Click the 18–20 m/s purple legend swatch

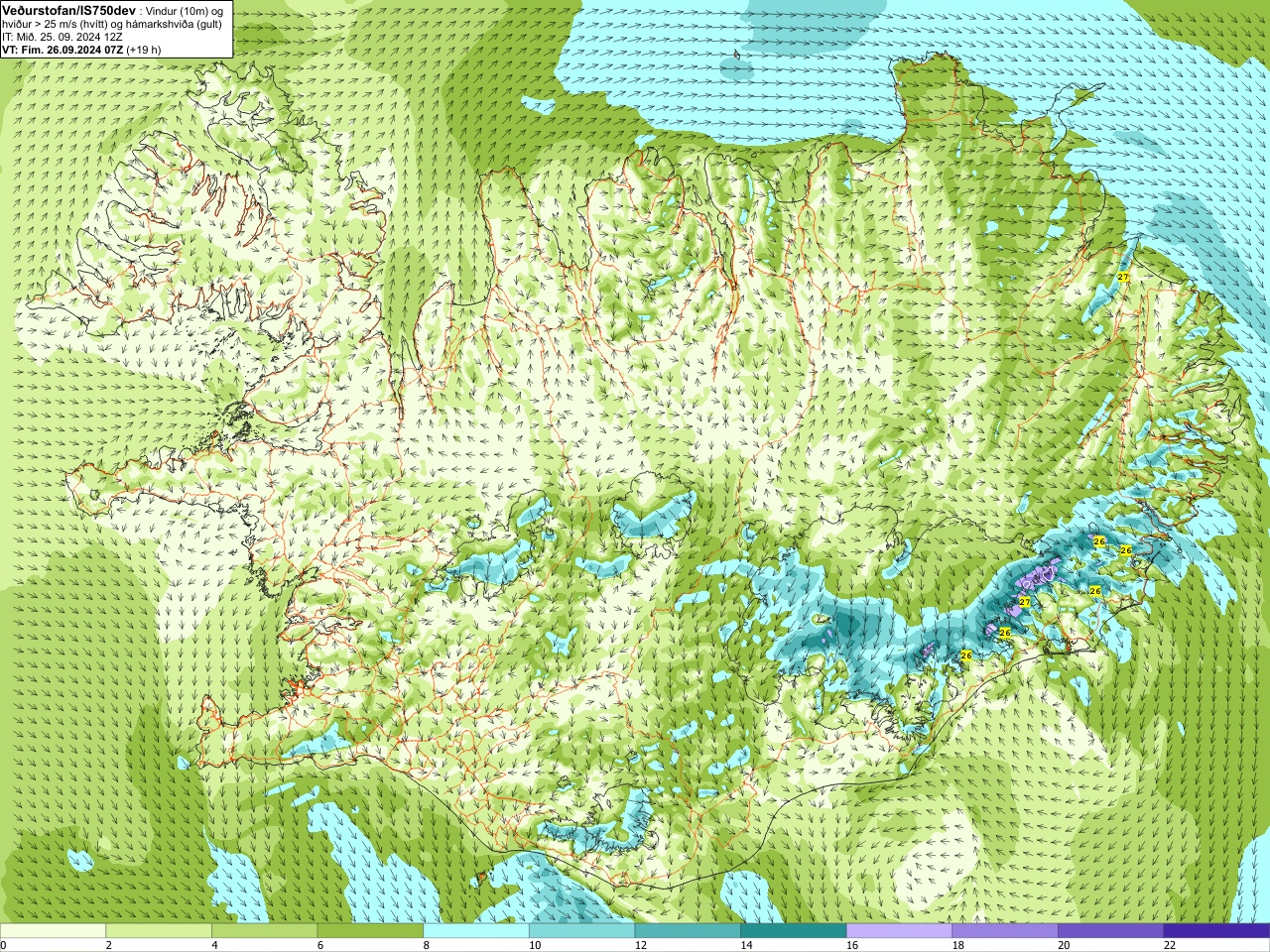tap(1005, 931)
